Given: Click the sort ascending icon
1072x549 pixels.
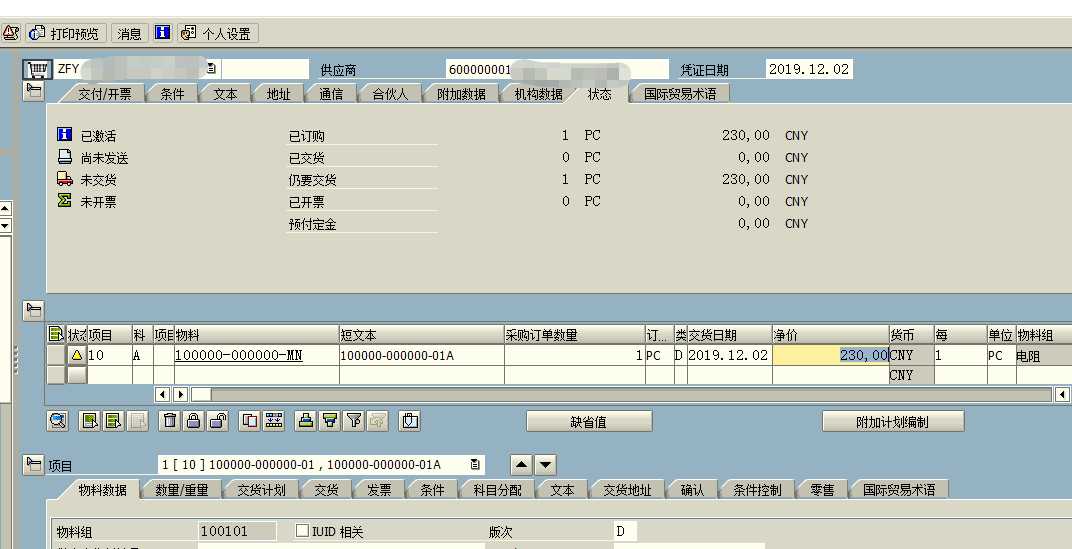Looking at the screenshot, I should (306, 420).
